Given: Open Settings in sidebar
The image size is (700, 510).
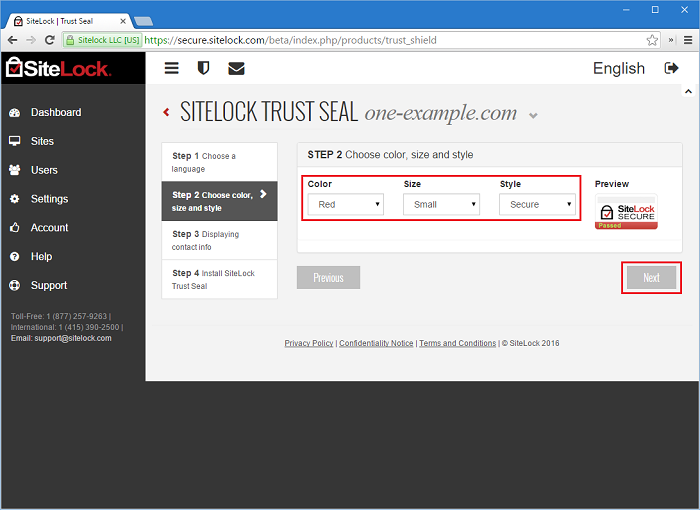Looking at the screenshot, I should pyautogui.click(x=49, y=199).
